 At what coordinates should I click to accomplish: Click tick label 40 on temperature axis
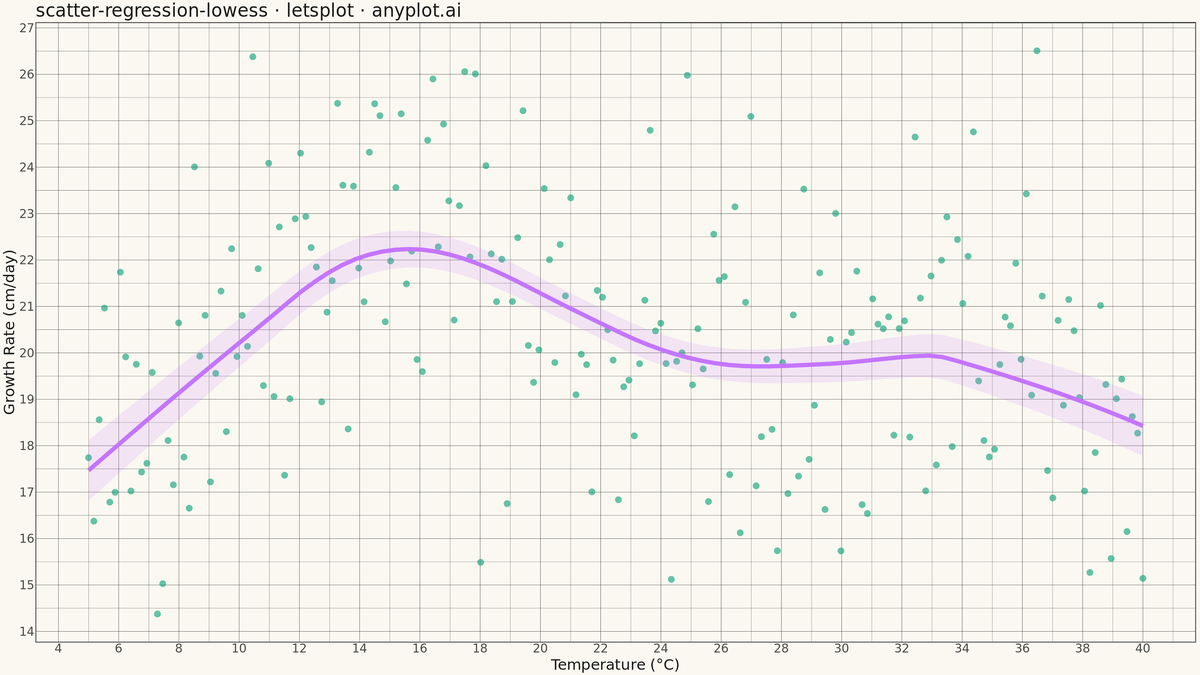coord(1143,648)
